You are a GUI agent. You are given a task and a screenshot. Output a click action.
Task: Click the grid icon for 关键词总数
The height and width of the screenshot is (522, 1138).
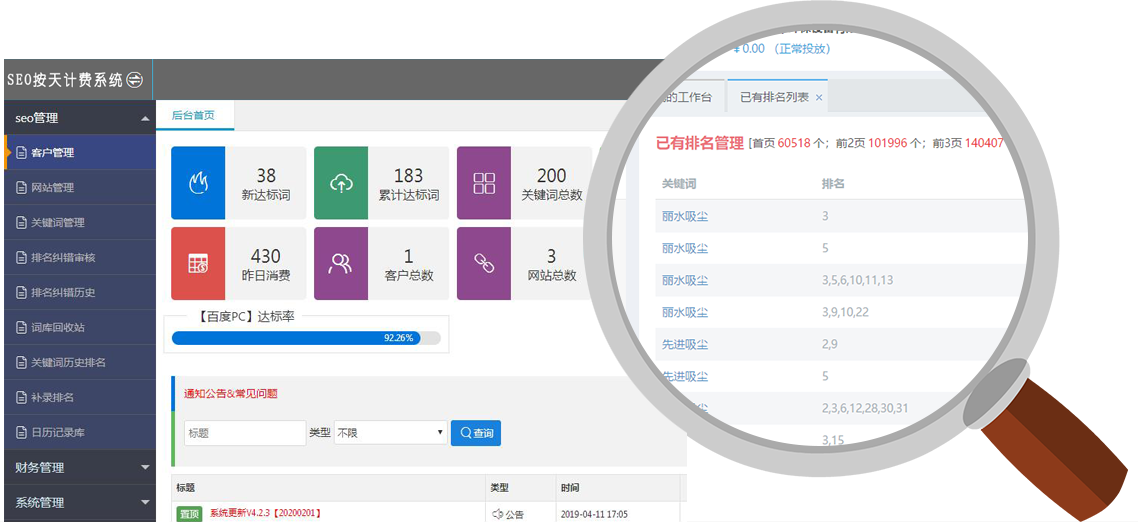pos(484,182)
